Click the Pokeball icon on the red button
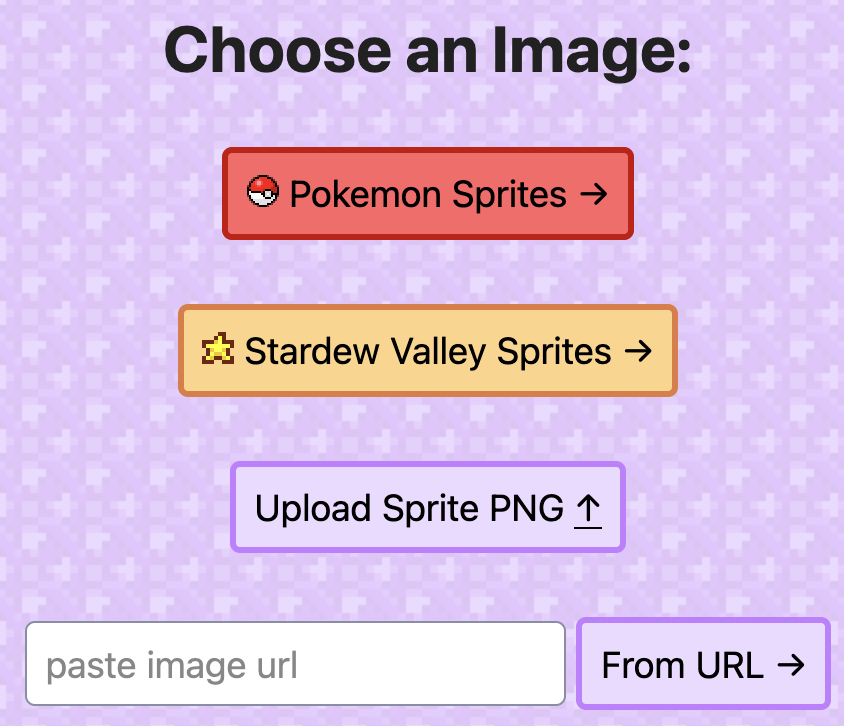The image size is (844, 726). 262,193
